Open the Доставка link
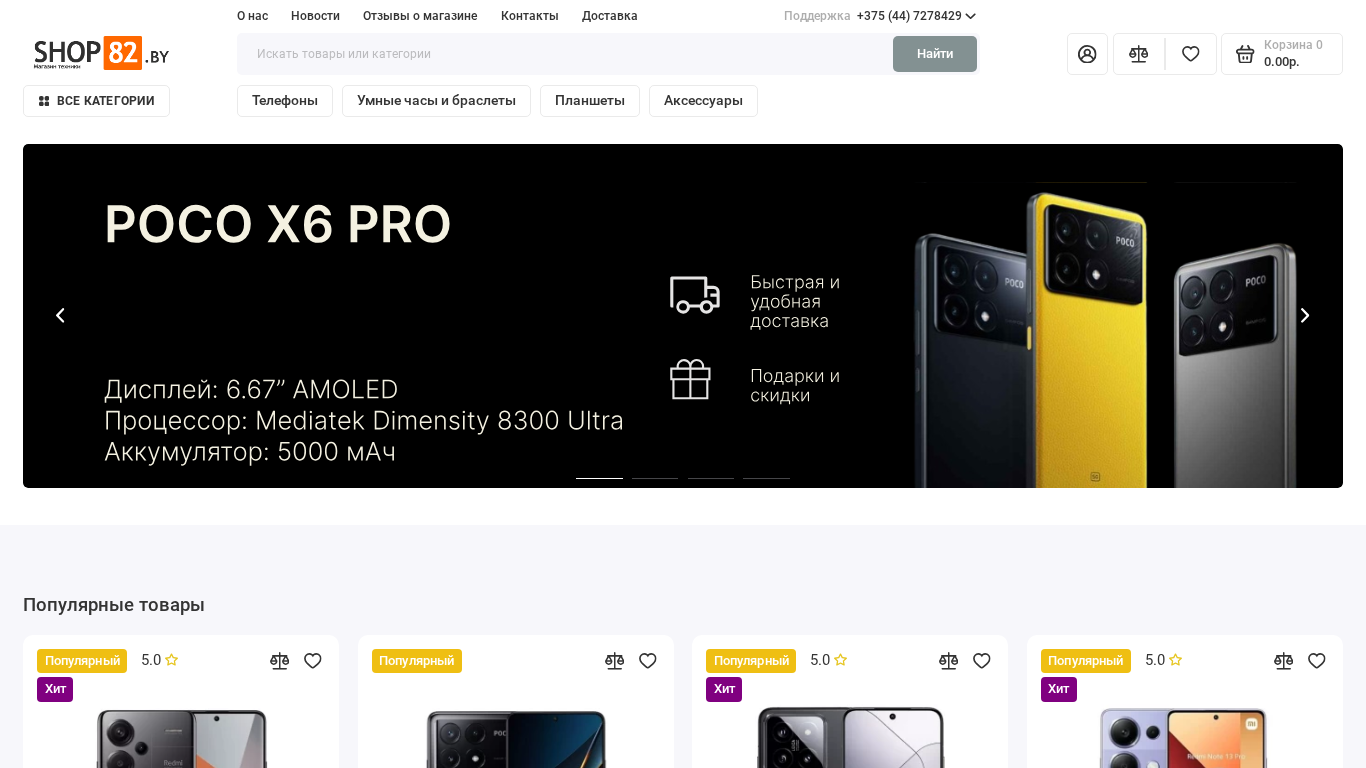 610,16
